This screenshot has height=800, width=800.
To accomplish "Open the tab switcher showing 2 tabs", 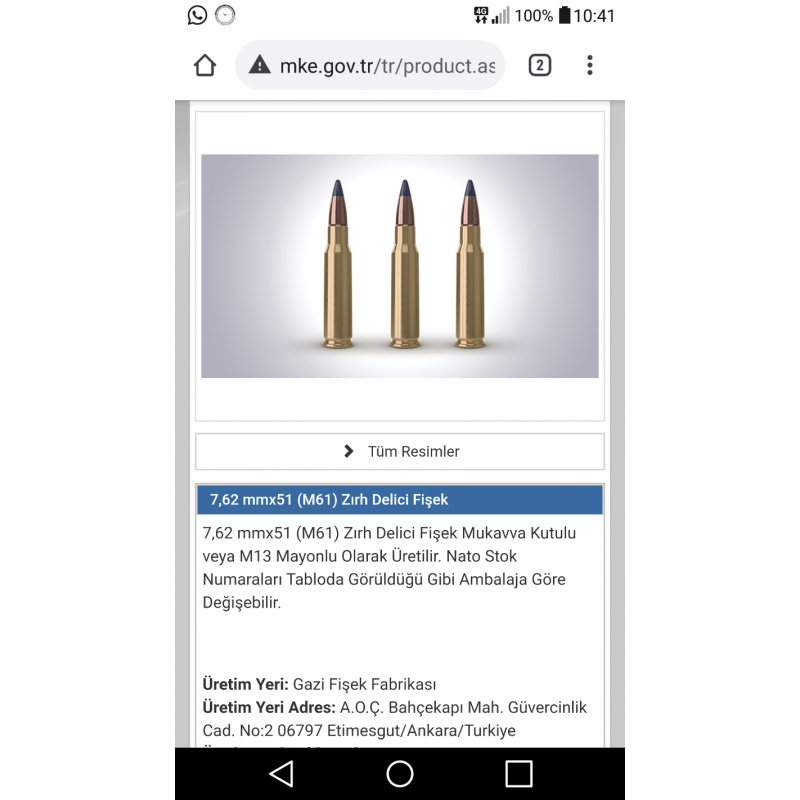I will click(x=539, y=65).
